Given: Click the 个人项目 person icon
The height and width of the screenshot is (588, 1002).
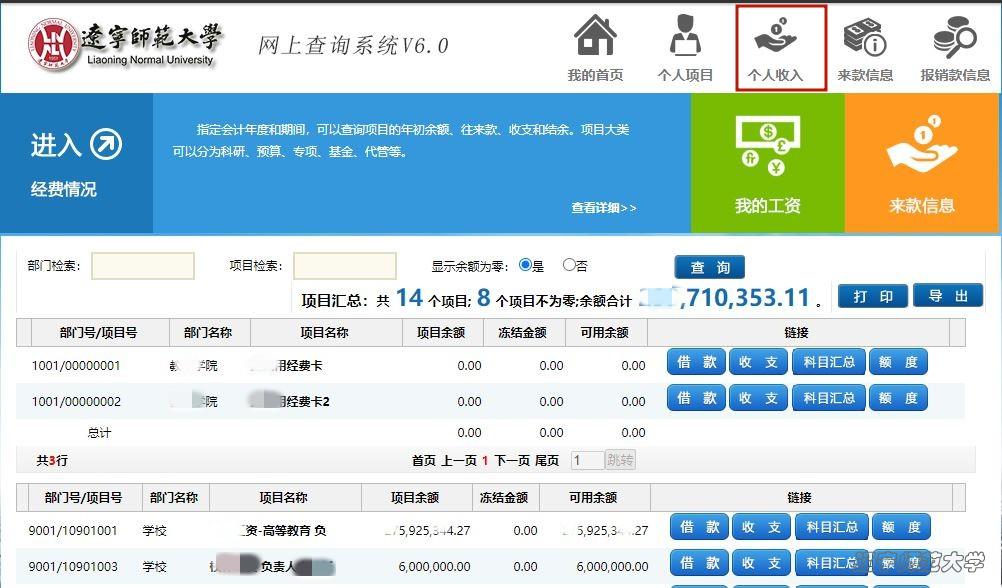Looking at the screenshot, I should point(685,37).
